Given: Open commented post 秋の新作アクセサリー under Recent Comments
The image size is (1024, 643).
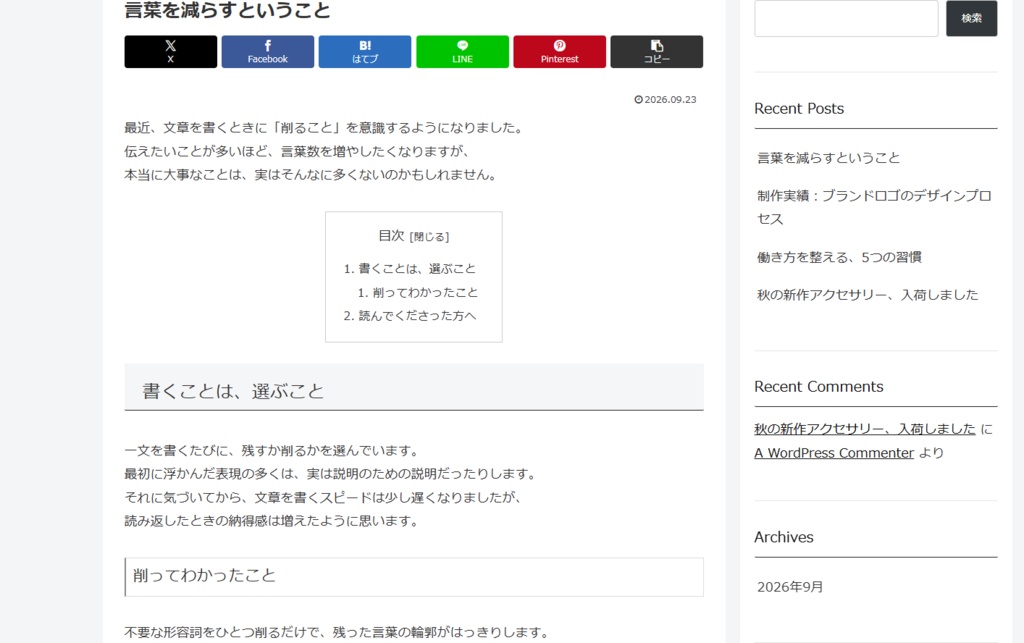Looking at the screenshot, I should (865, 429).
